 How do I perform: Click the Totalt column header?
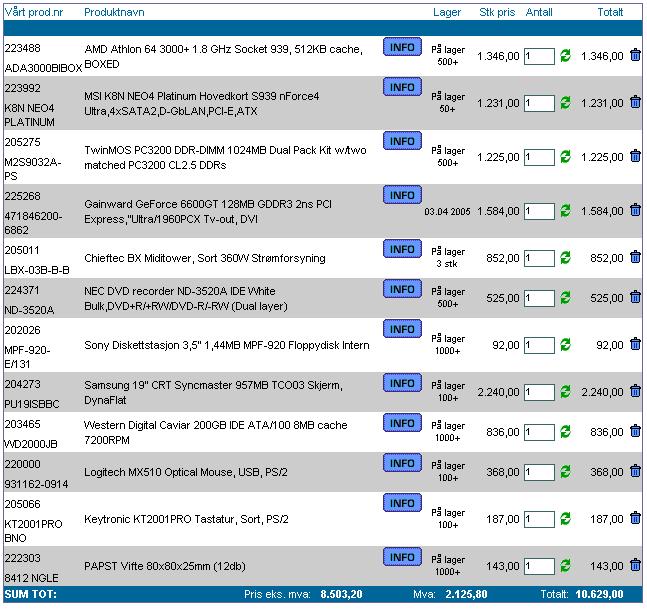coord(610,12)
